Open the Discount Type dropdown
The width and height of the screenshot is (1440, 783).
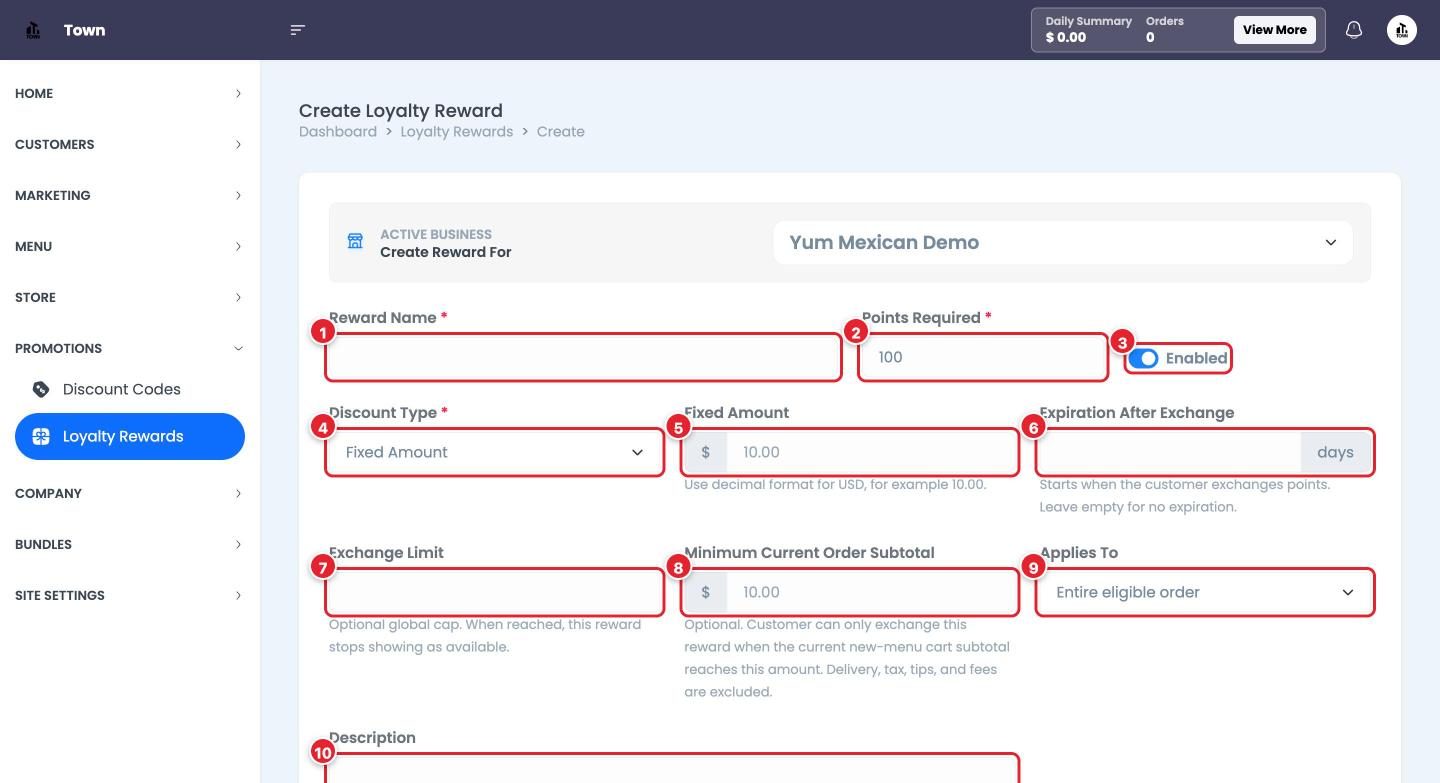click(495, 452)
